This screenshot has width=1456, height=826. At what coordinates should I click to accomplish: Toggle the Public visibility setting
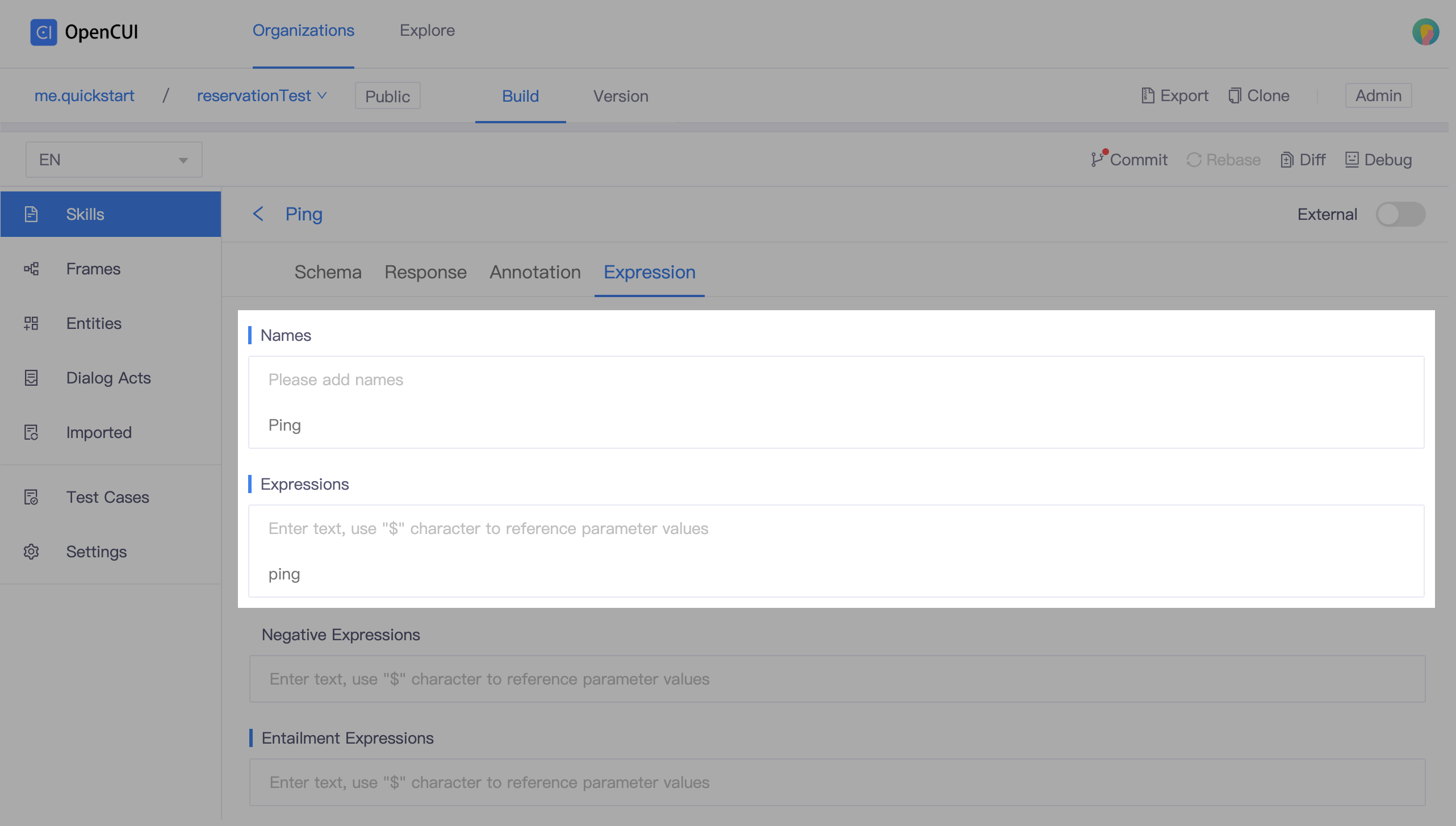coord(386,95)
